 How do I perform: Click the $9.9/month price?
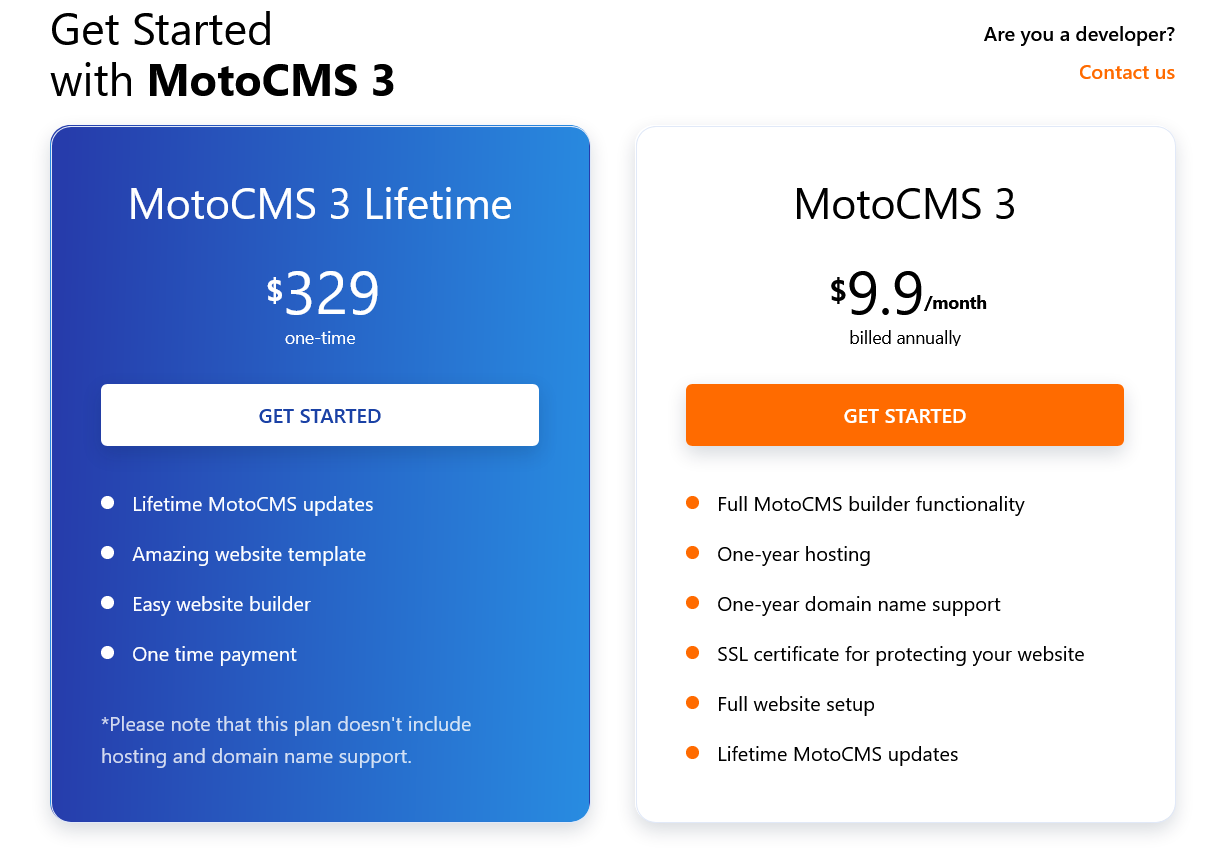click(906, 294)
